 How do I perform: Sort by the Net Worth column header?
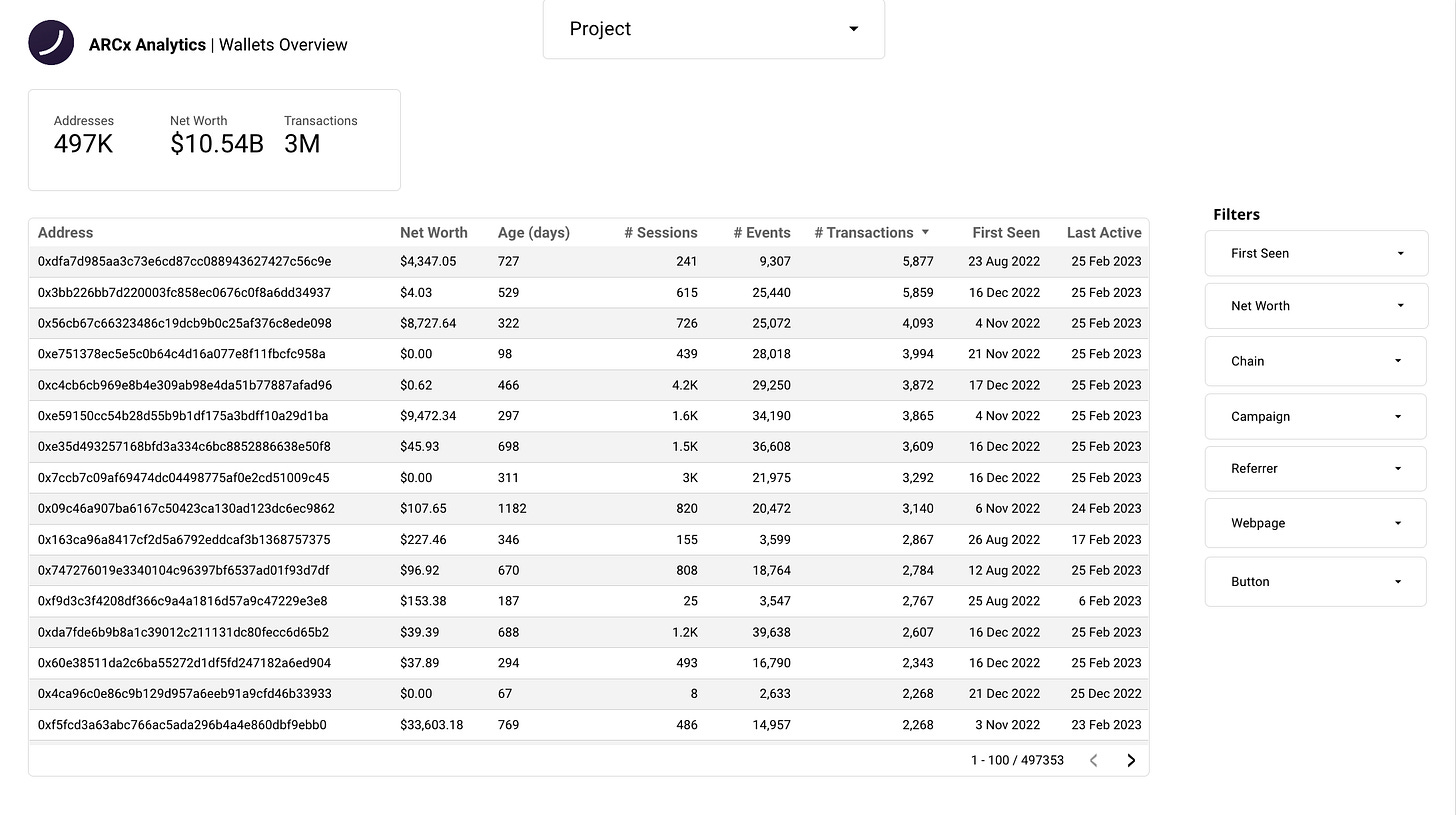434,232
